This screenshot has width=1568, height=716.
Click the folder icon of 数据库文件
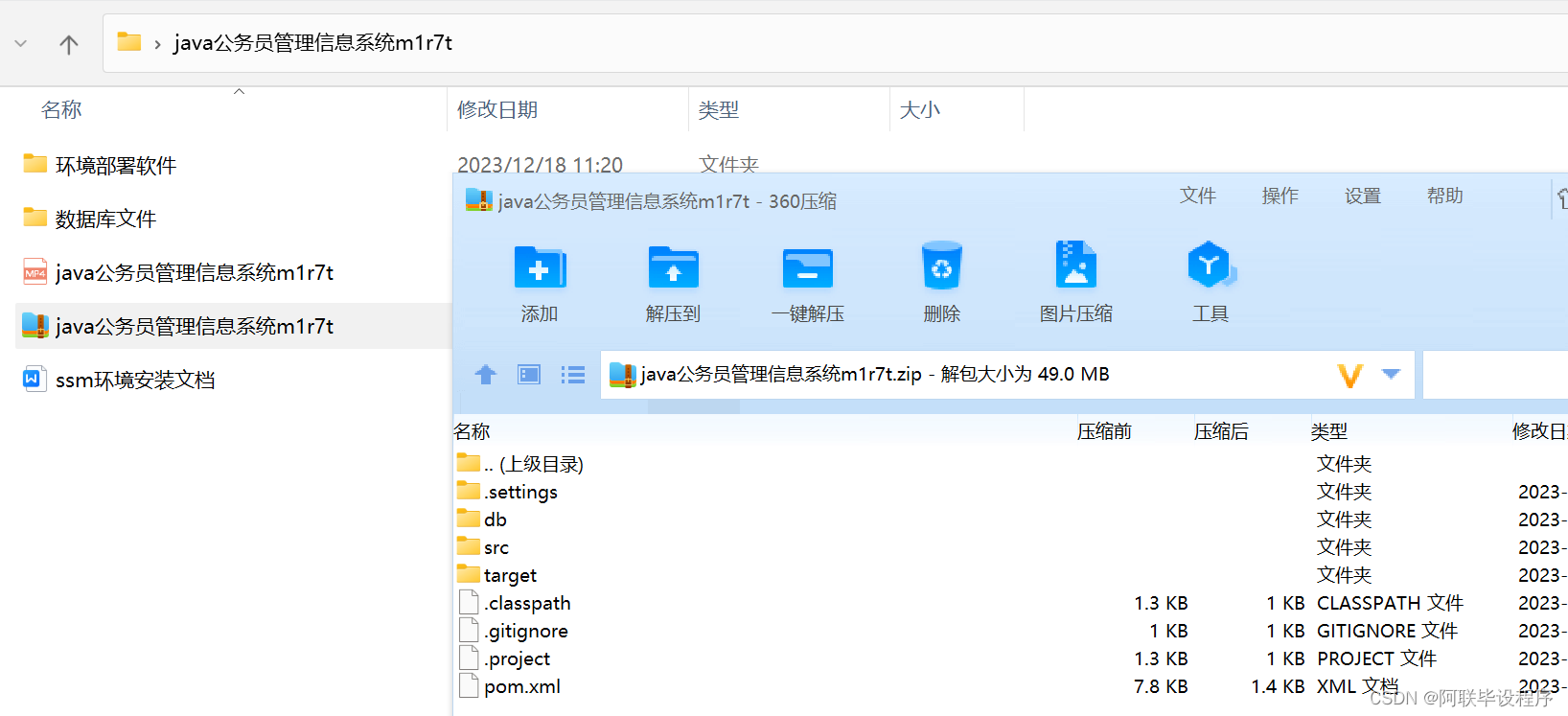35,218
